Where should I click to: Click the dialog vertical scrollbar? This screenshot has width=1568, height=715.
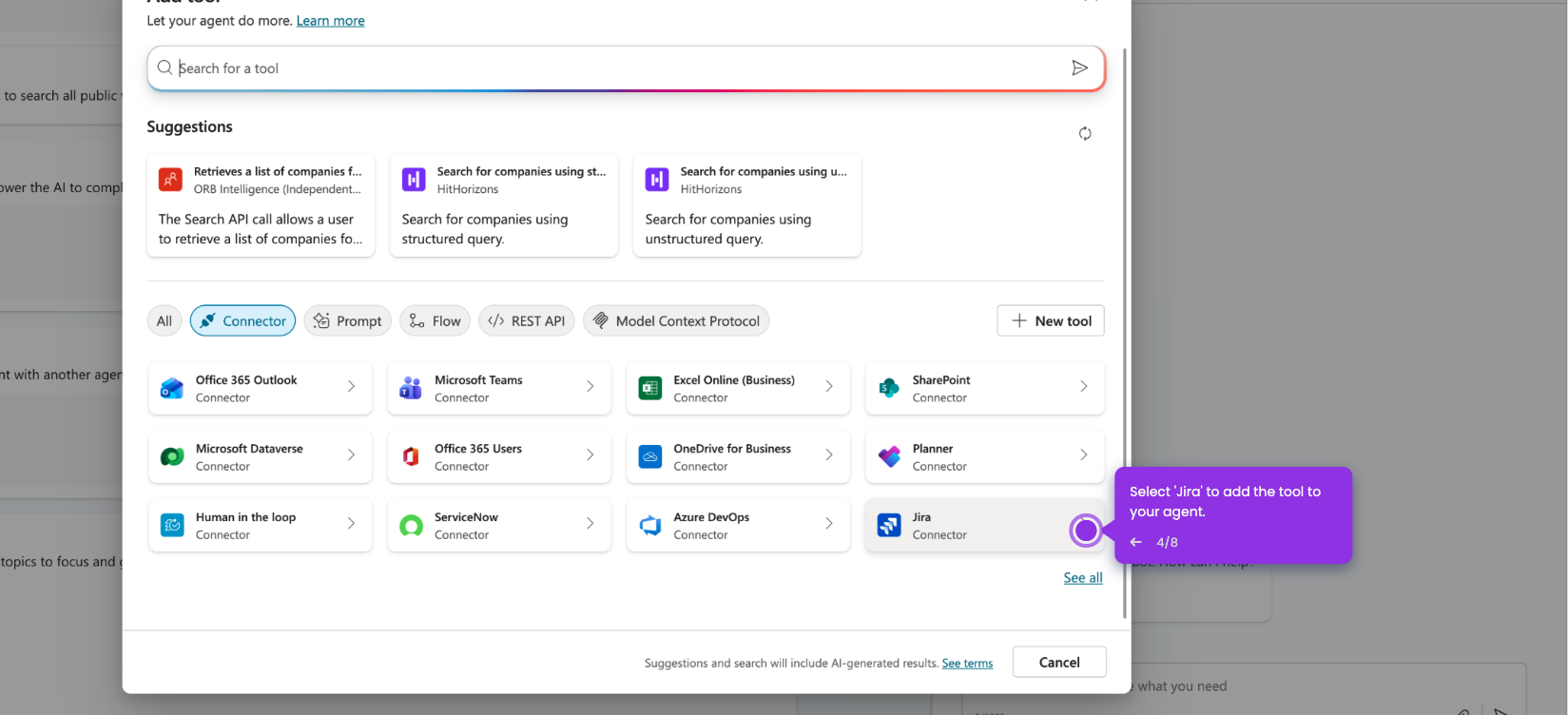[1125, 333]
